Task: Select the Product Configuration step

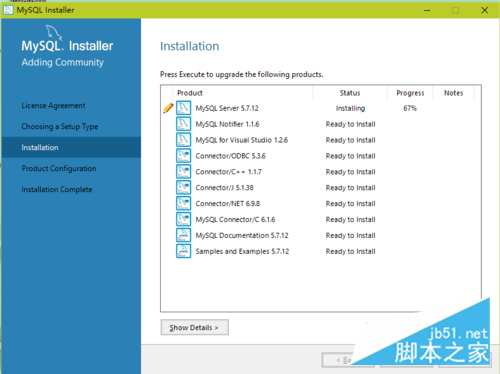Action: (59, 169)
